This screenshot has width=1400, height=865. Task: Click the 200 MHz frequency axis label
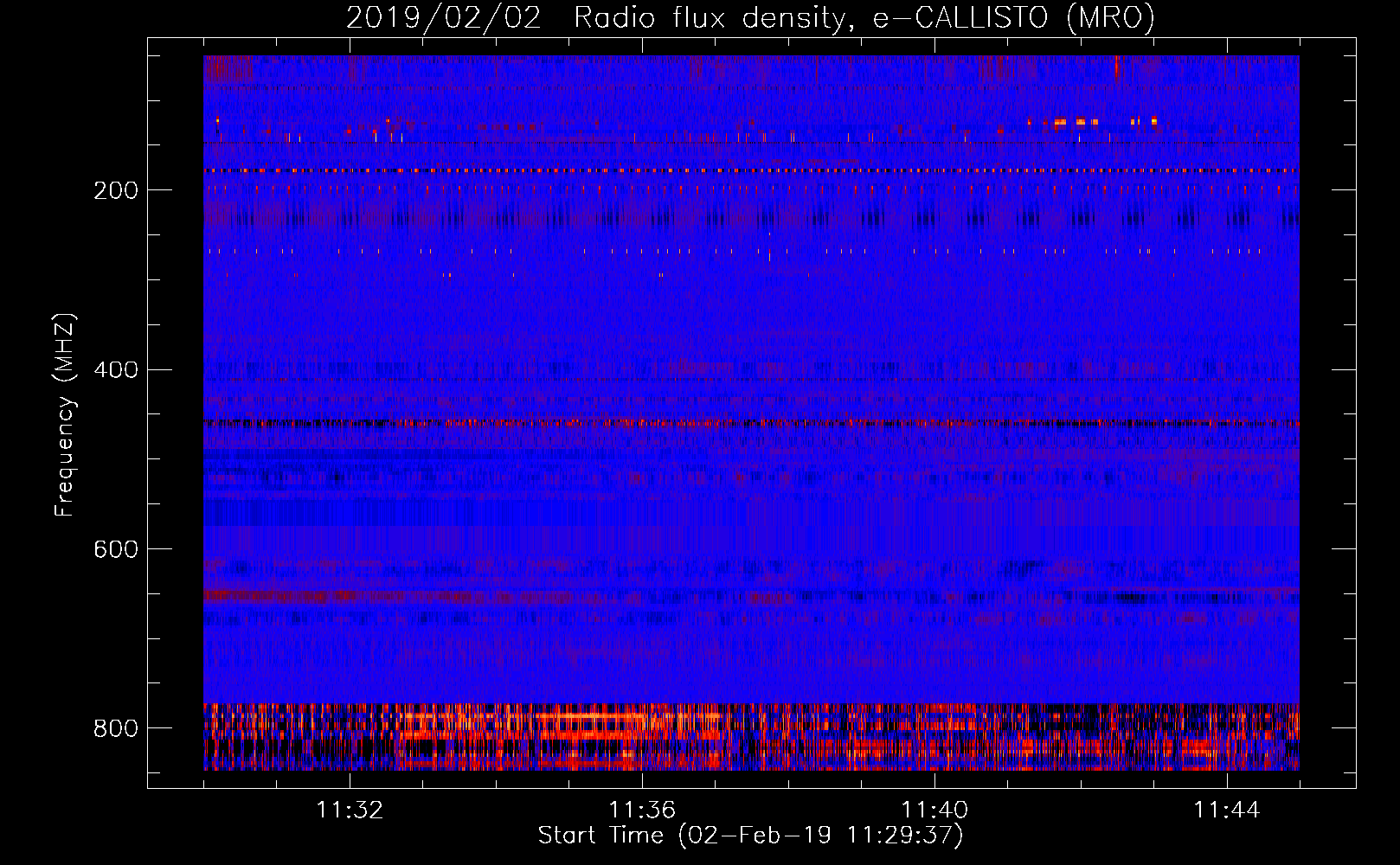pos(116,190)
